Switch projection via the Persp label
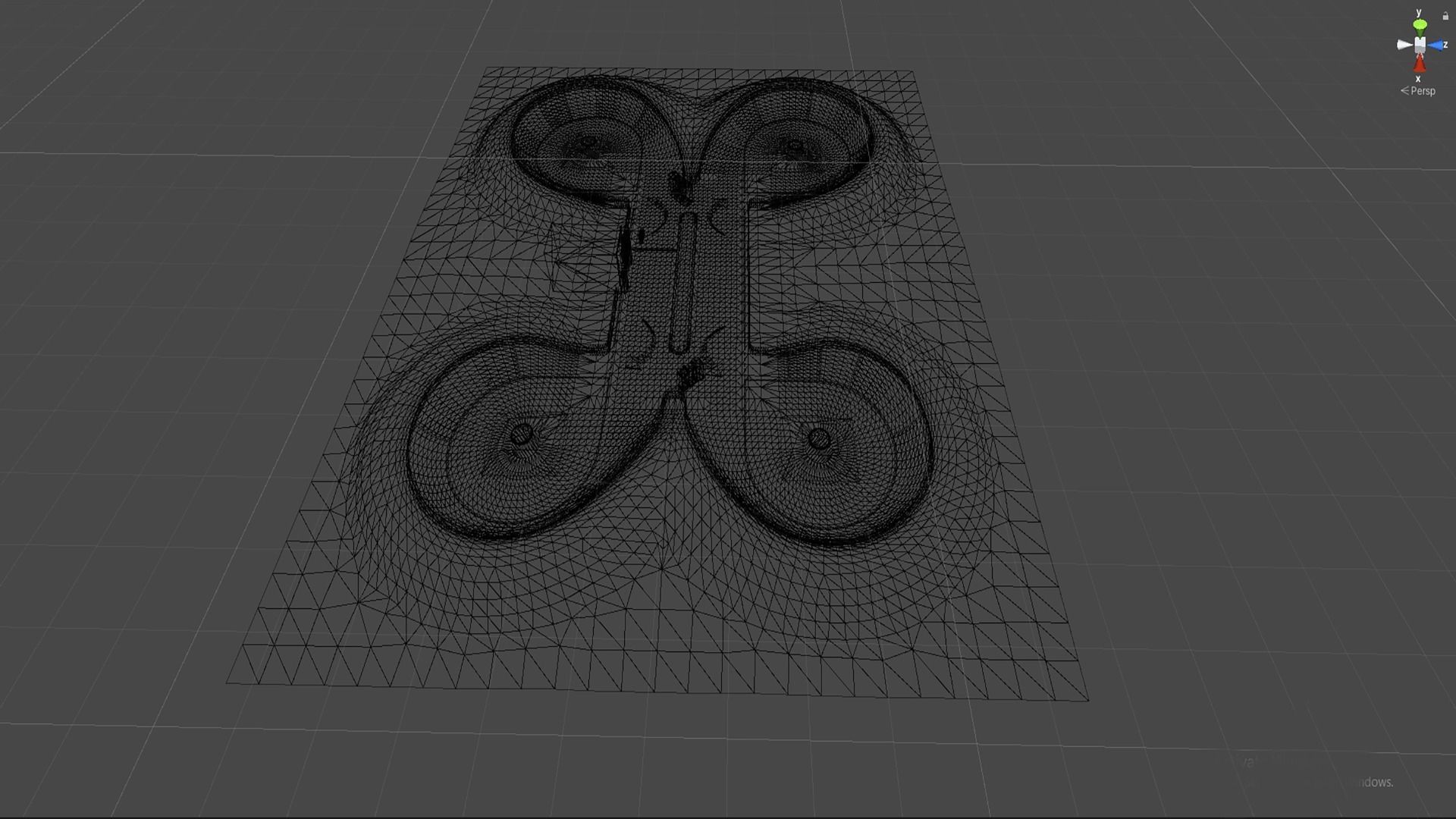The height and width of the screenshot is (819, 1456). (1423, 91)
